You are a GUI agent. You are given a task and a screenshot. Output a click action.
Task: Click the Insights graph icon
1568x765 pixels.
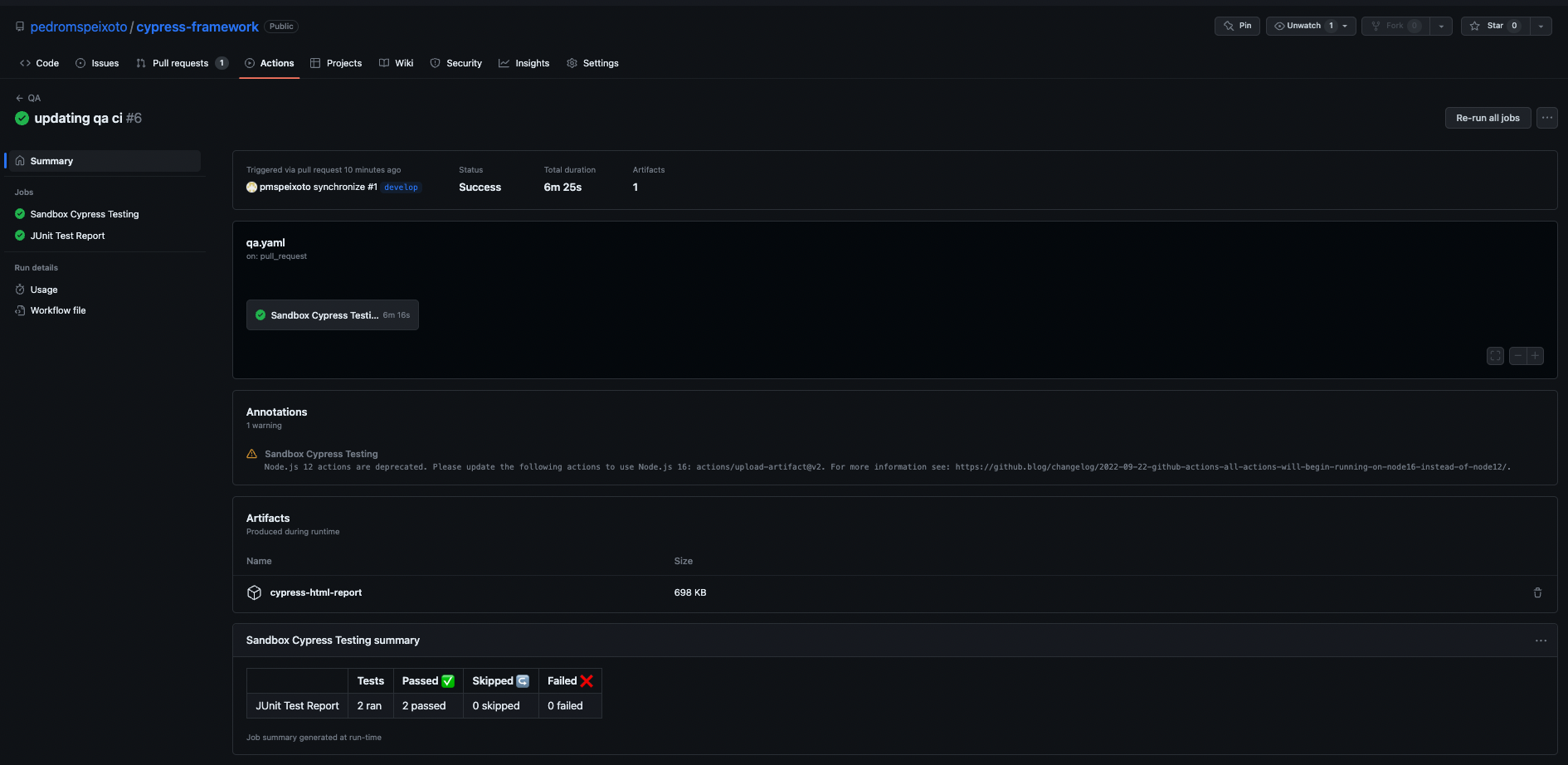[x=504, y=63]
